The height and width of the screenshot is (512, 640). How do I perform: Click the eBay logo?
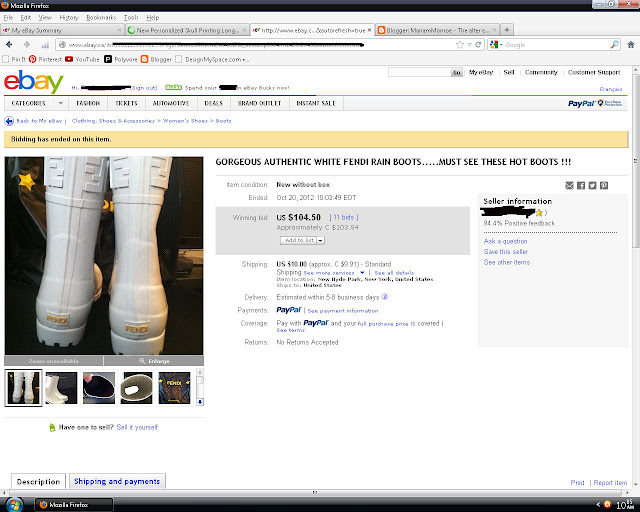[33, 81]
